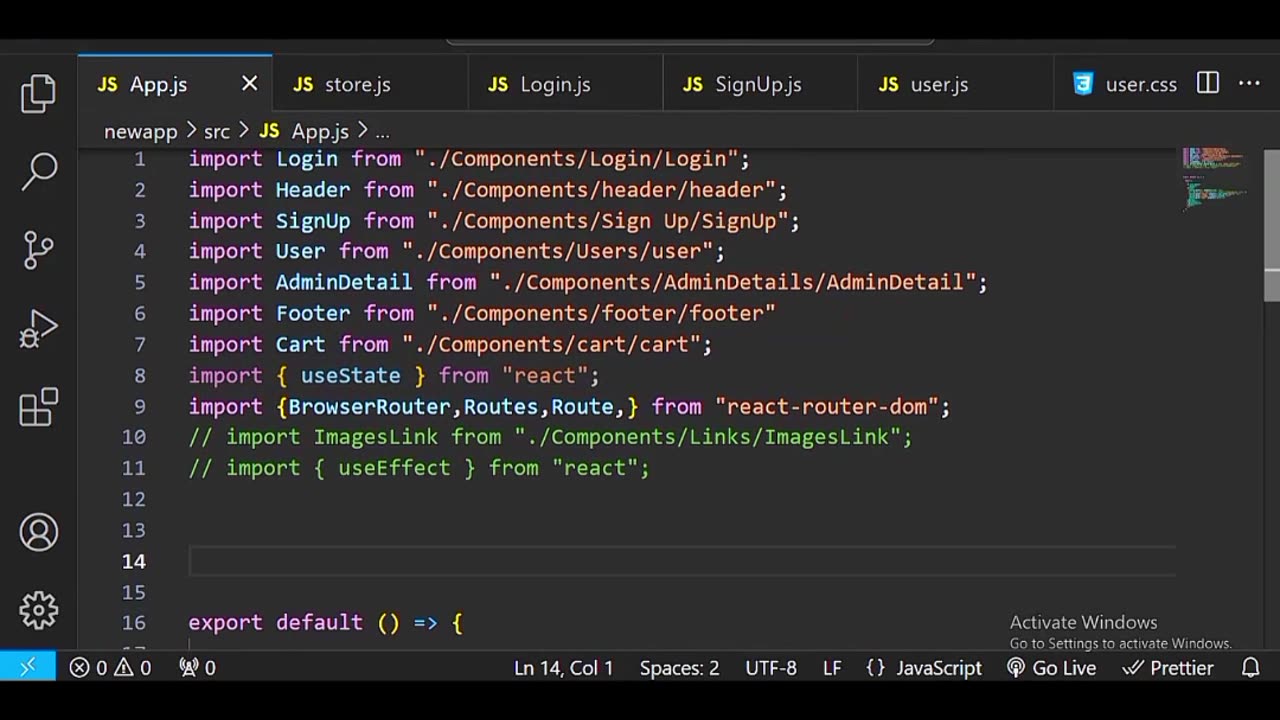Place cursor on empty line 14
The height and width of the screenshot is (720, 1280).
pos(680,561)
